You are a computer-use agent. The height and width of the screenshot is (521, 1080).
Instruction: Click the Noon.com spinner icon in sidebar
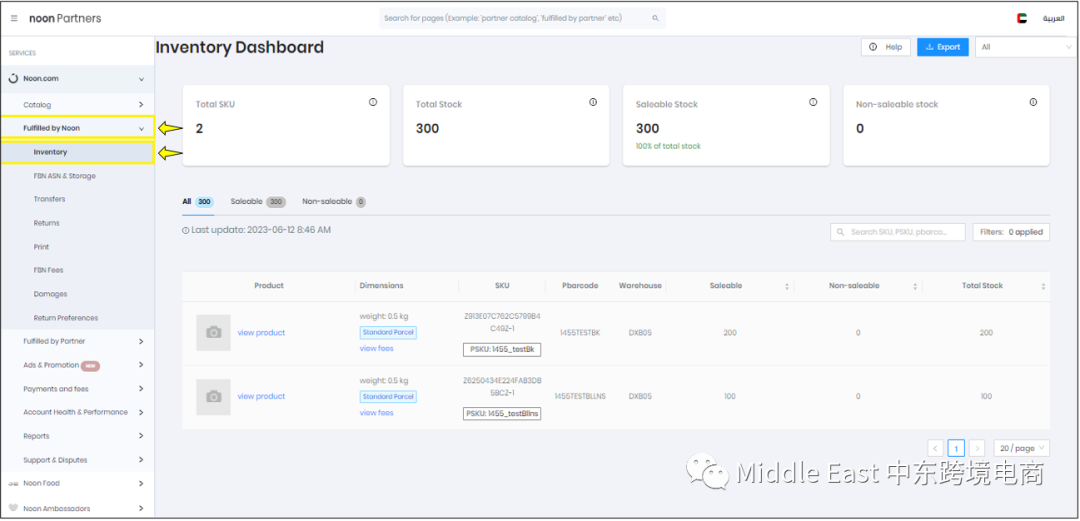coord(13,79)
